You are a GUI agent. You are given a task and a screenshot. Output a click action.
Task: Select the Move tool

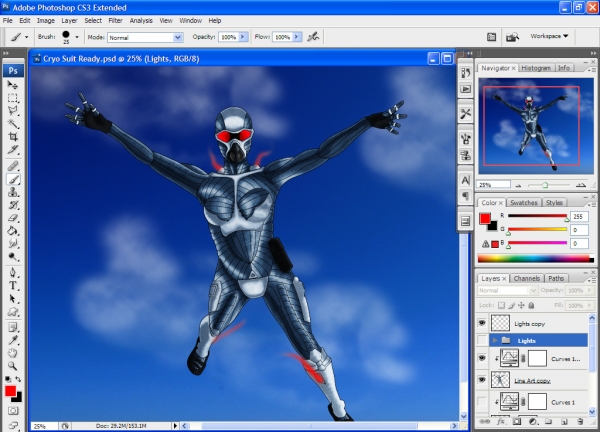pyautogui.click(x=13, y=85)
